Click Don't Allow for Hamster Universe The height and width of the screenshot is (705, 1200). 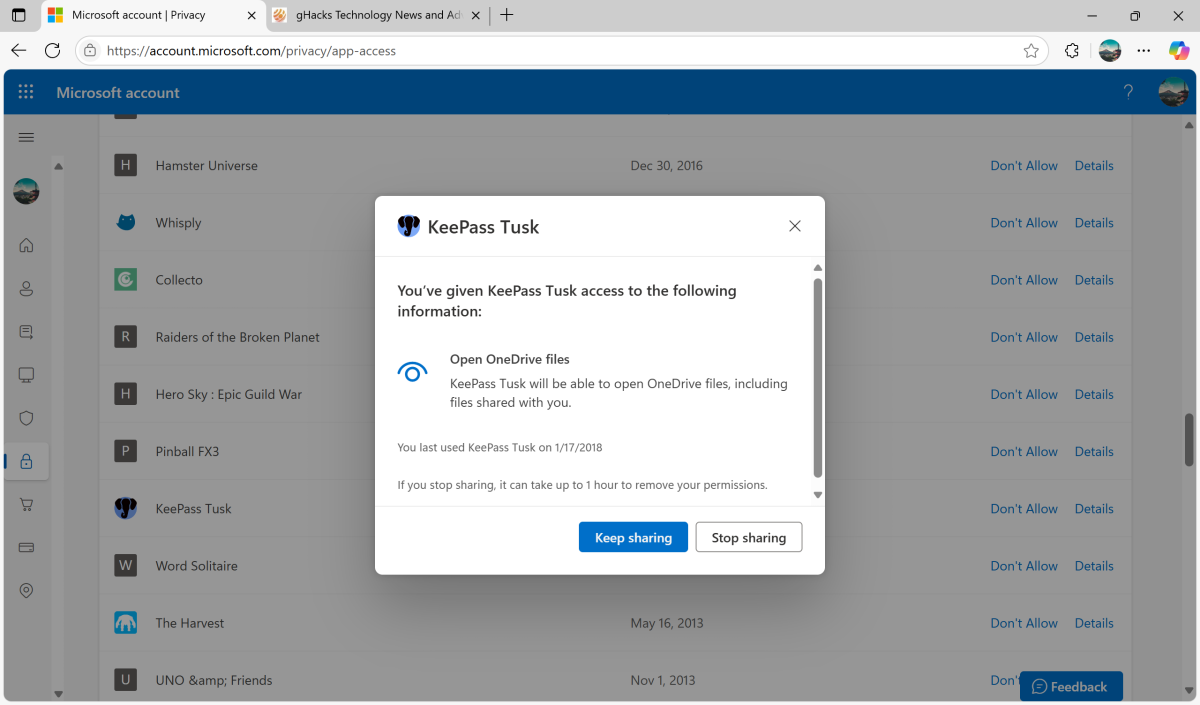[x=1023, y=165]
